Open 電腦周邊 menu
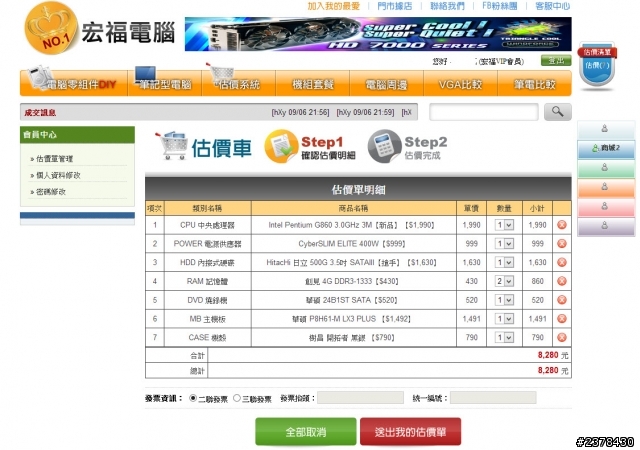The height and width of the screenshot is (450, 640). [x=387, y=83]
